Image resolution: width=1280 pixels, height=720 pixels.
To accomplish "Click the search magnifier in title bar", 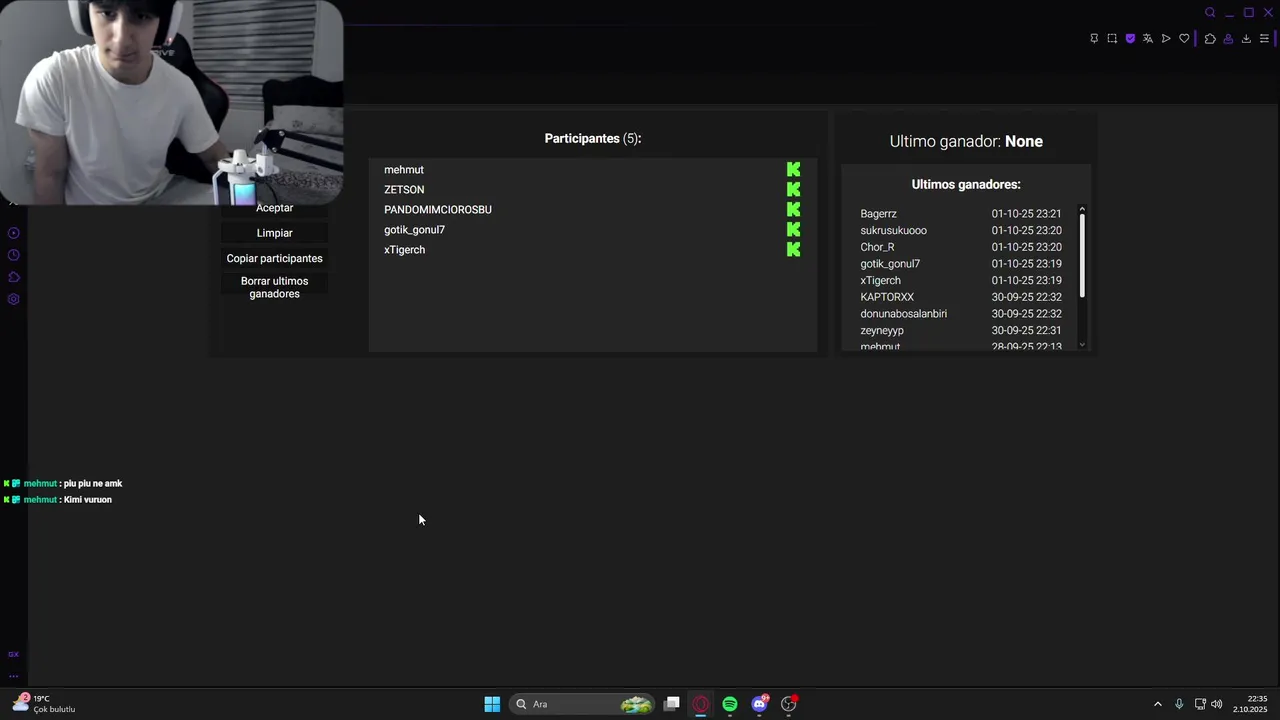I will 1210,13.
